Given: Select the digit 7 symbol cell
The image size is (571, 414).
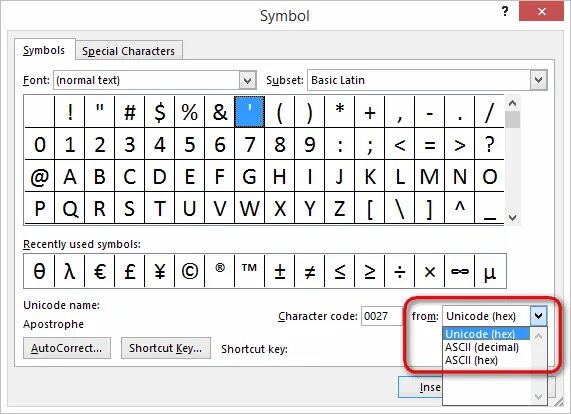Looking at the screenshot, I should (250, 144).
